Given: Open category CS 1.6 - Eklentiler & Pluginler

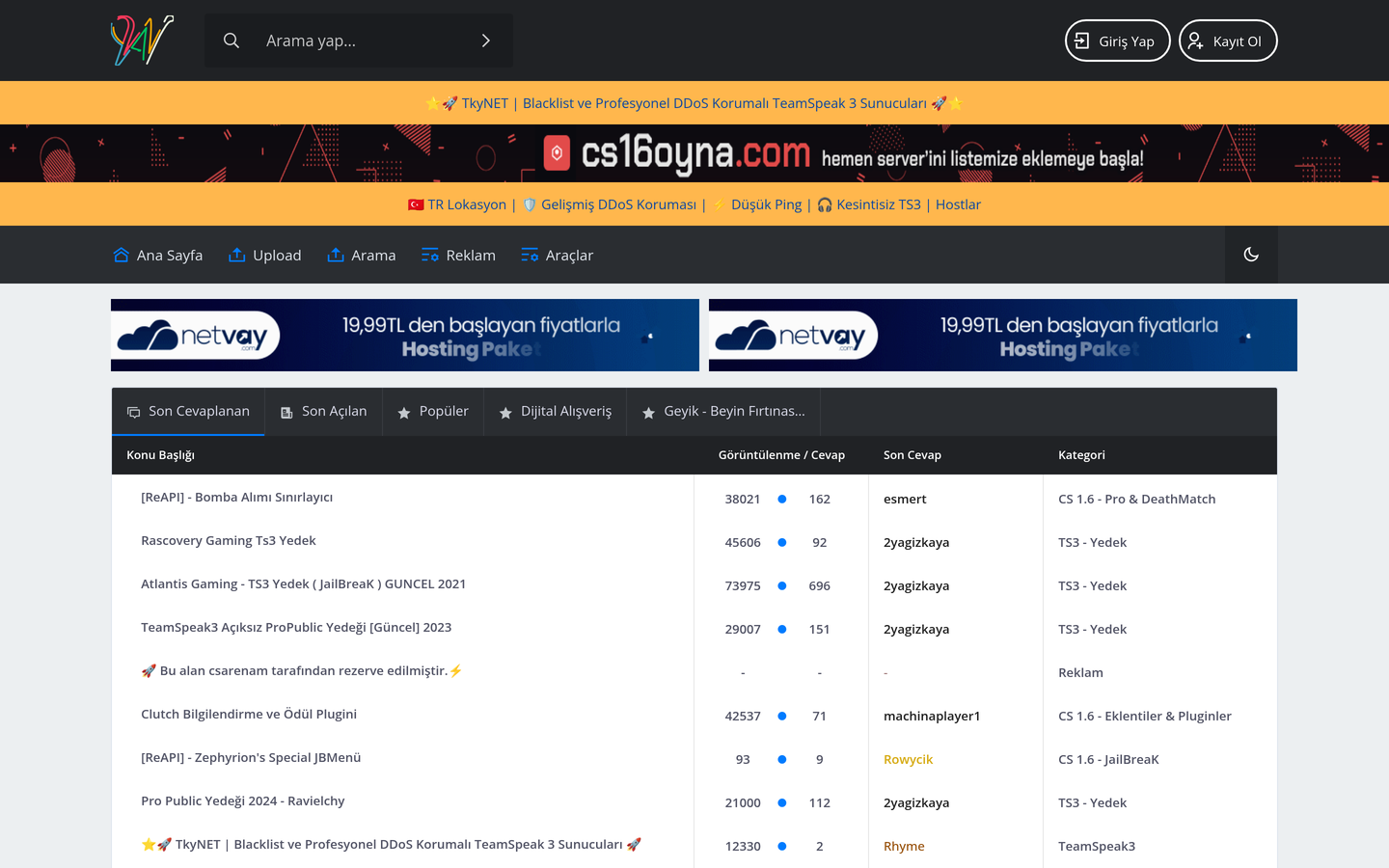Looking at the screenshot, I should coord(1145,716).
